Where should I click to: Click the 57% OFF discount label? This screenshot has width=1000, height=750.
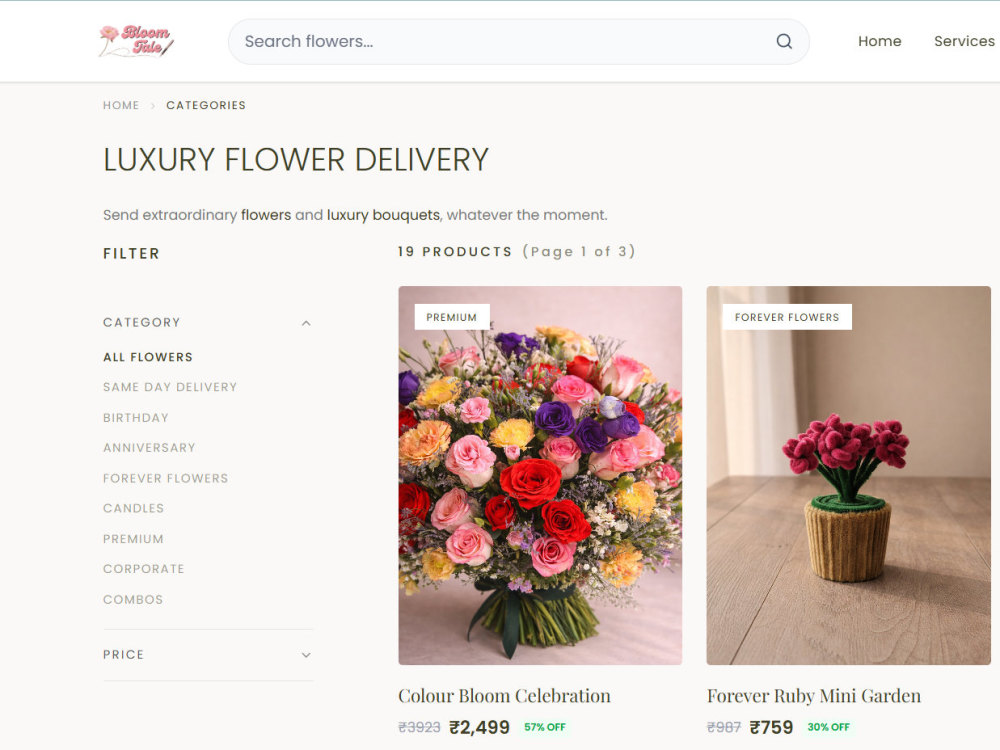(x=545, y=727)
